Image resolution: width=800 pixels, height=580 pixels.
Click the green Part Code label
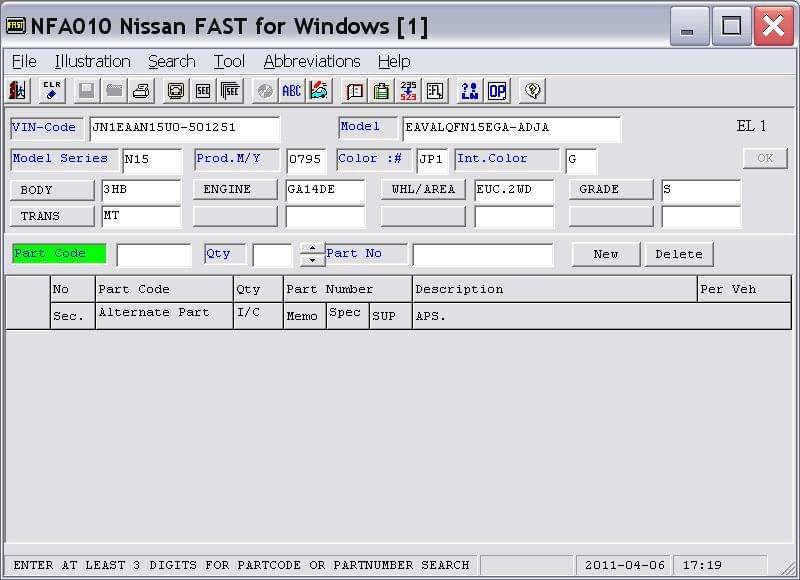pyautogui.click(x=59, y=254)
